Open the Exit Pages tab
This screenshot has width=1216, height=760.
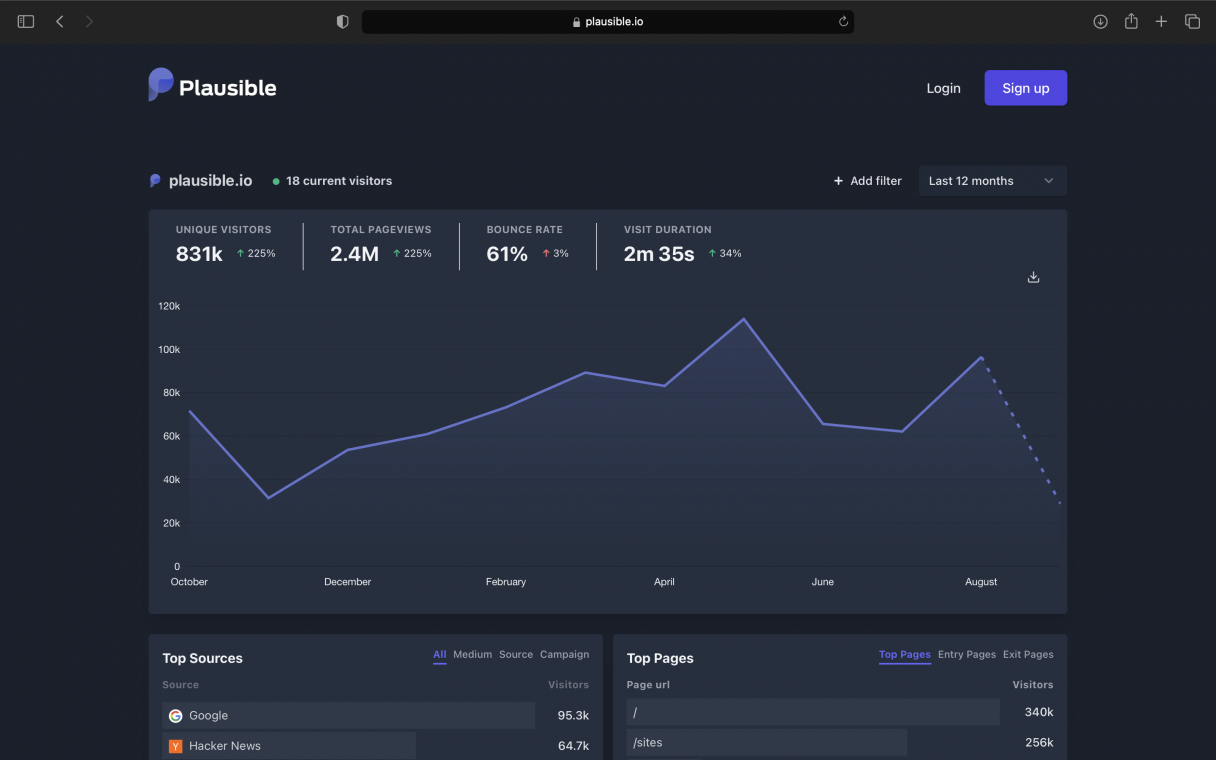tap(1028, 654)
